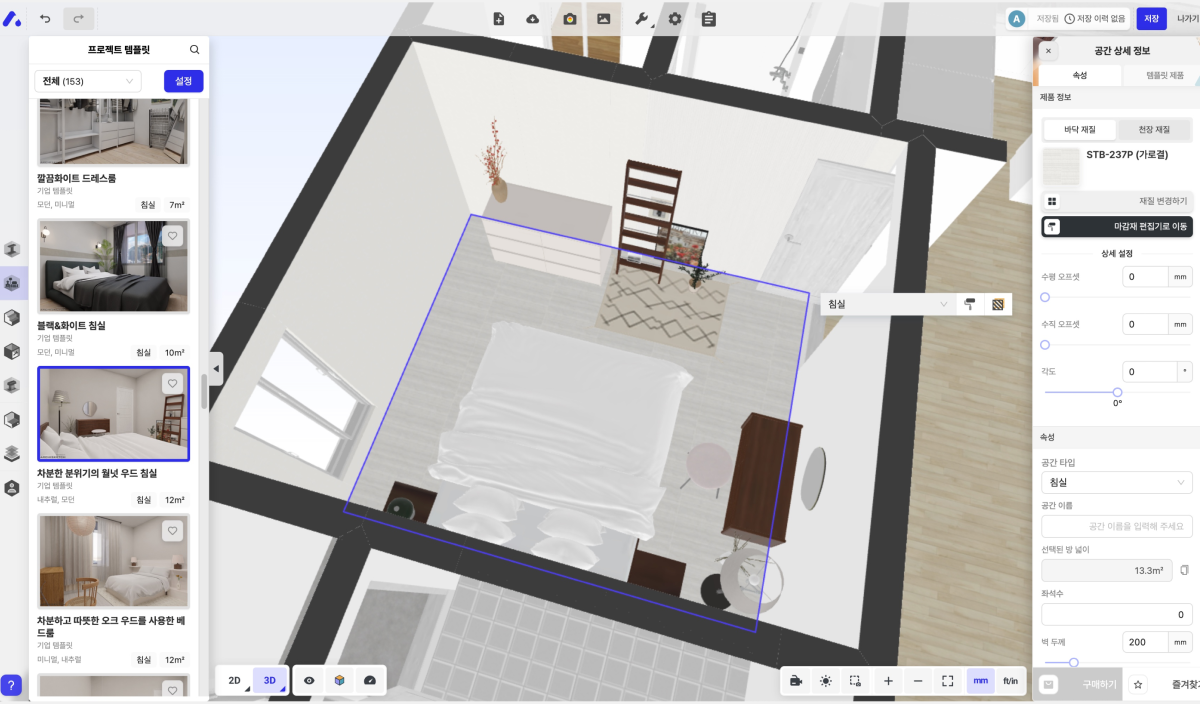Screen dimensions: 1200x704
Task: Click the speedometer performance icon
Action: pos(370,680)
